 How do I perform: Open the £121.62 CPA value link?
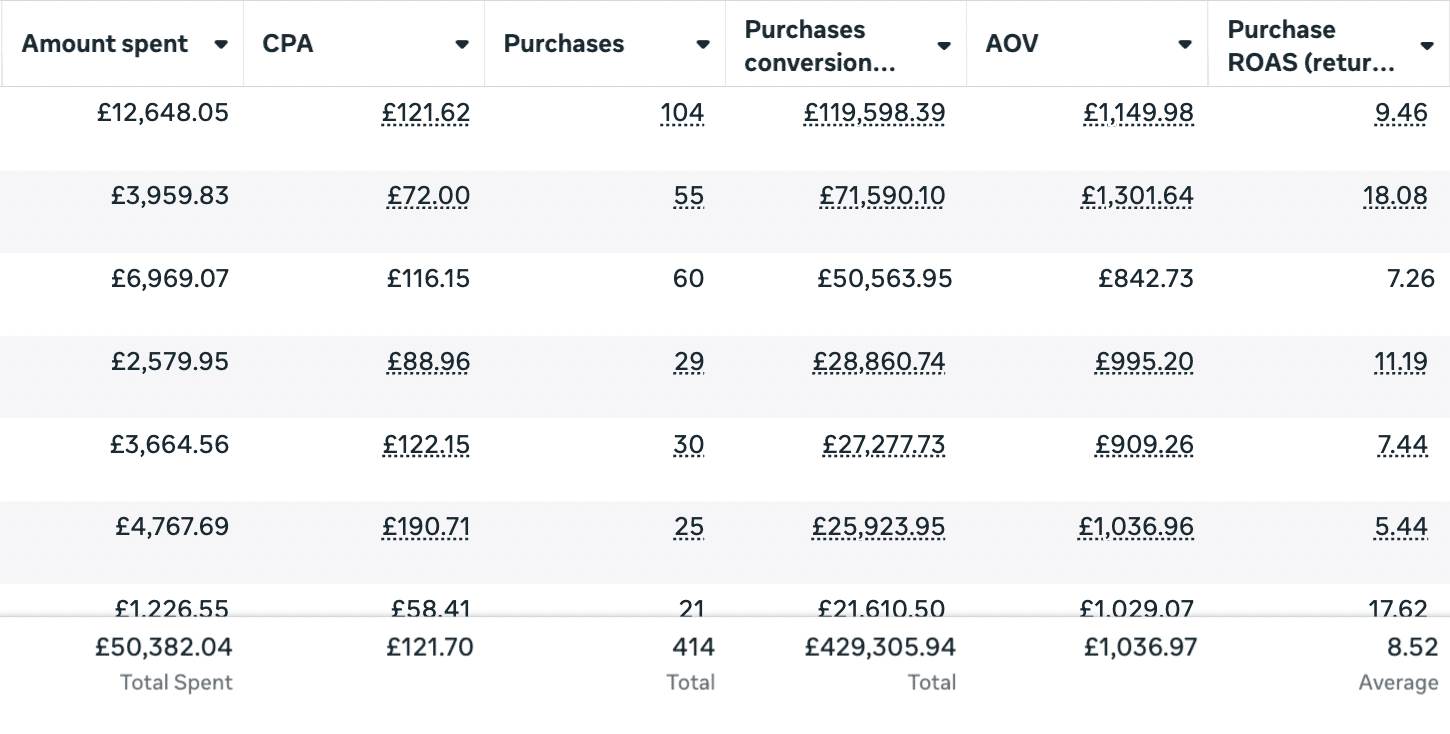(x=425, y=113)
